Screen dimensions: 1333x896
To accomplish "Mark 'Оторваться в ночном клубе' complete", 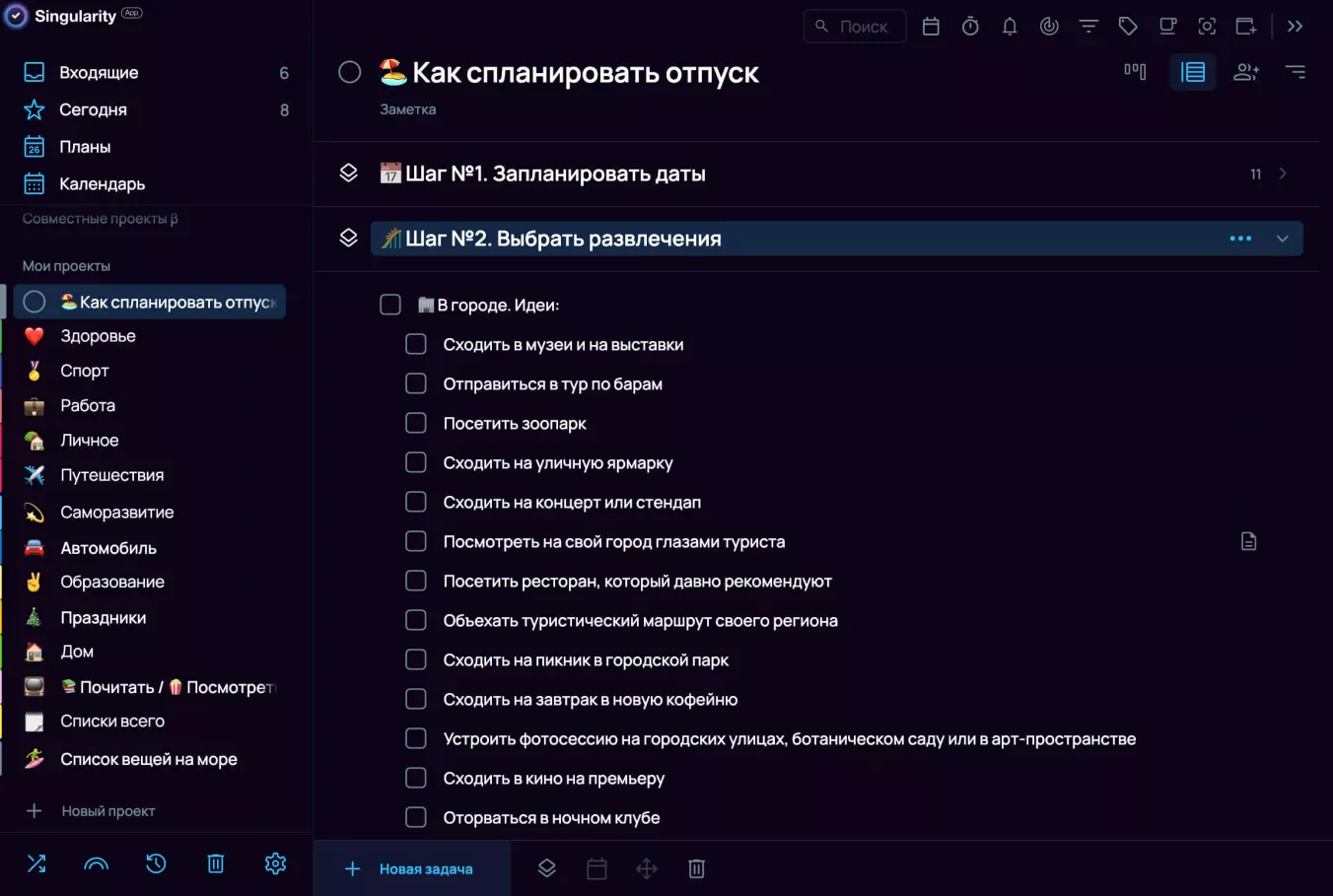I will pyautogui.click(x=416, y=817).
